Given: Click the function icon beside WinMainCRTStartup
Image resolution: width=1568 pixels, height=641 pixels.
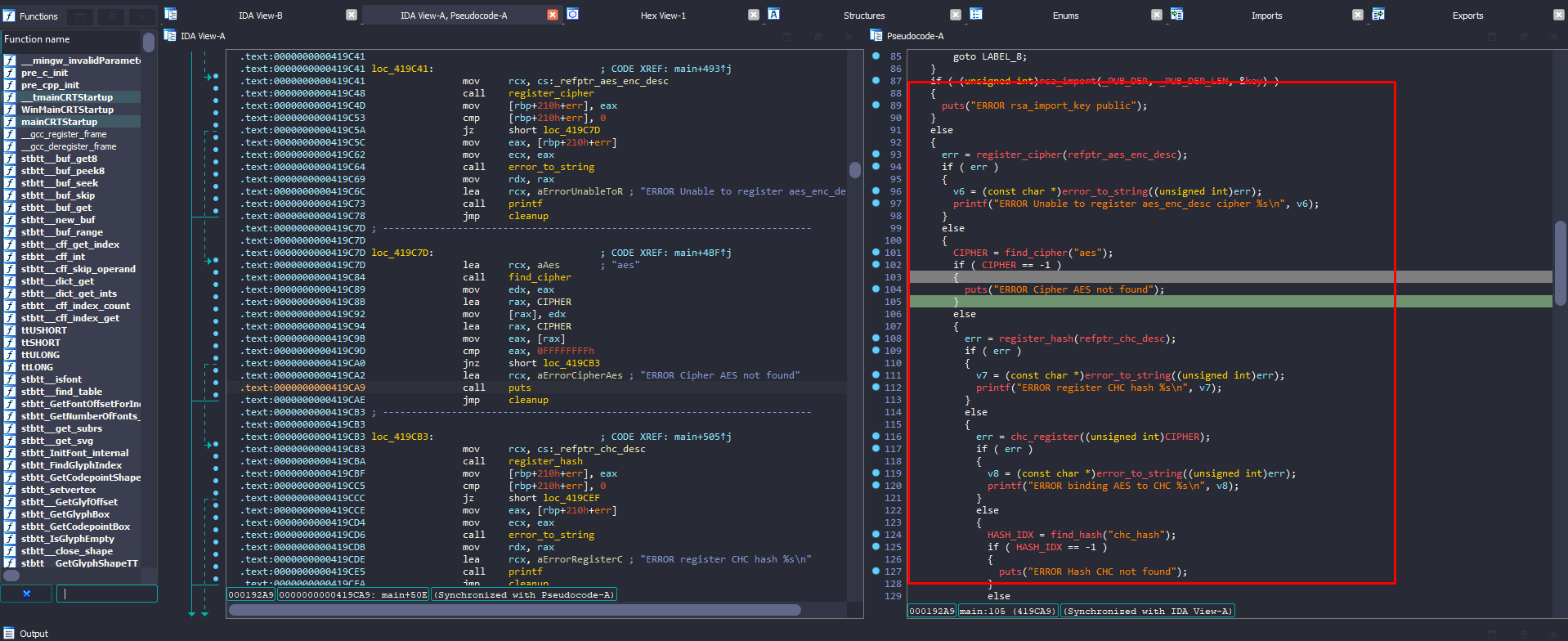Looking at the screenshot, I should tap(10, 110).
